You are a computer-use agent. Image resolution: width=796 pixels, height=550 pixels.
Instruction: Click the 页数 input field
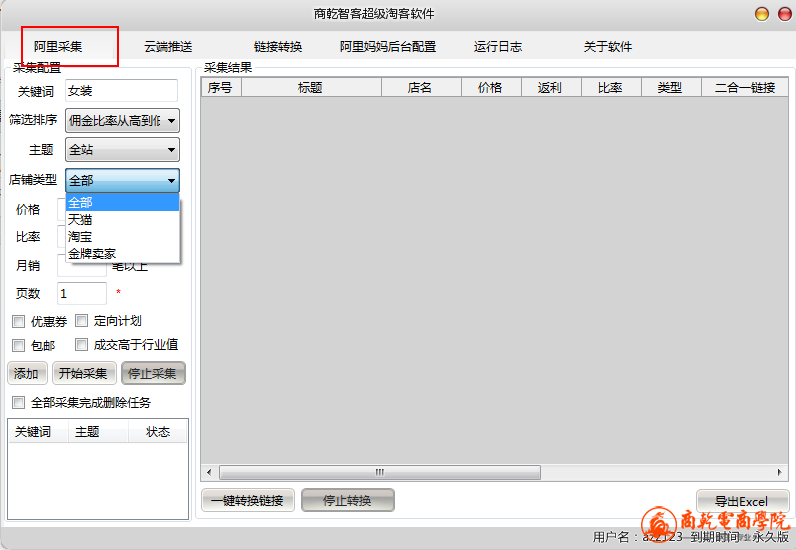coord(82,294)
